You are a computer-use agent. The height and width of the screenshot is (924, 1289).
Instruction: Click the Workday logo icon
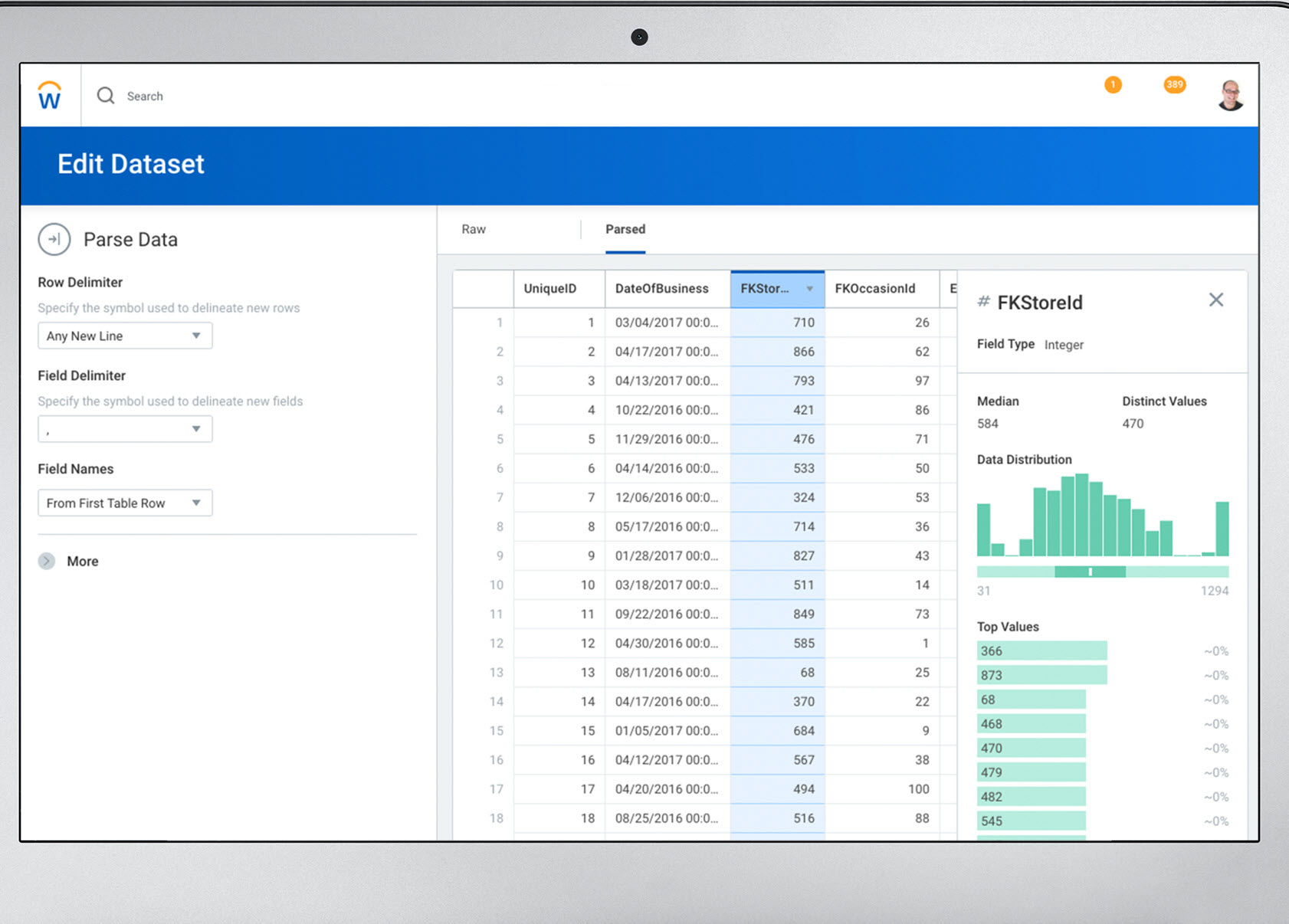pyautogui.click(x=50, y=96)
